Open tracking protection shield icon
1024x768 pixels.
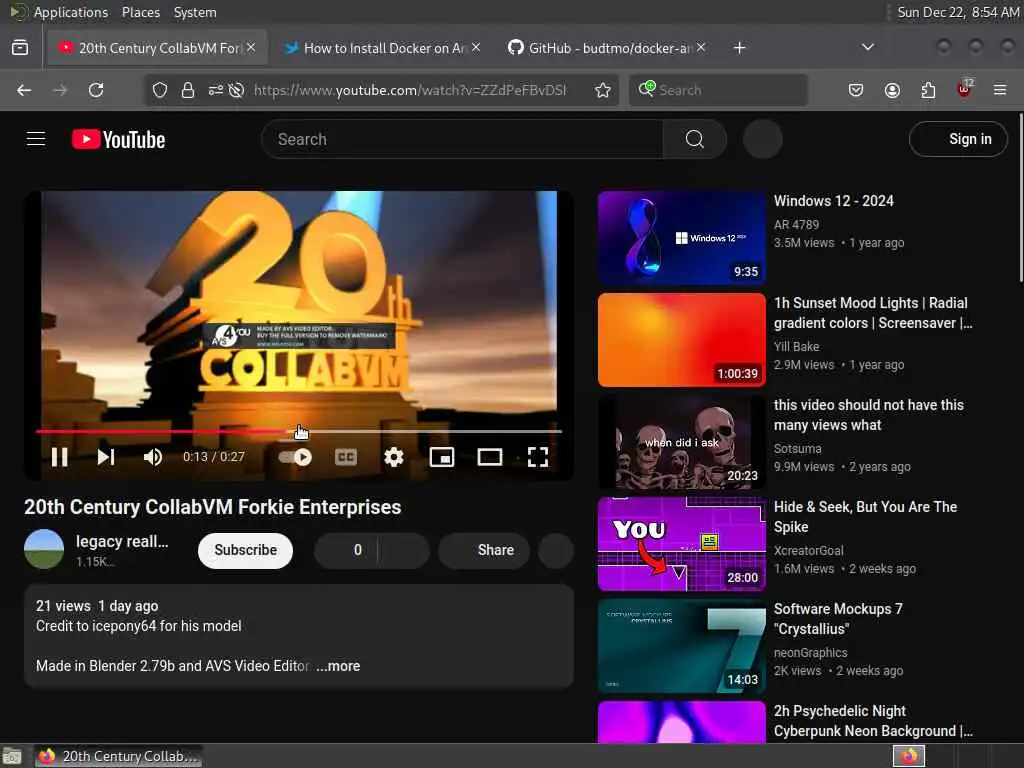click(x=160, y=90)
